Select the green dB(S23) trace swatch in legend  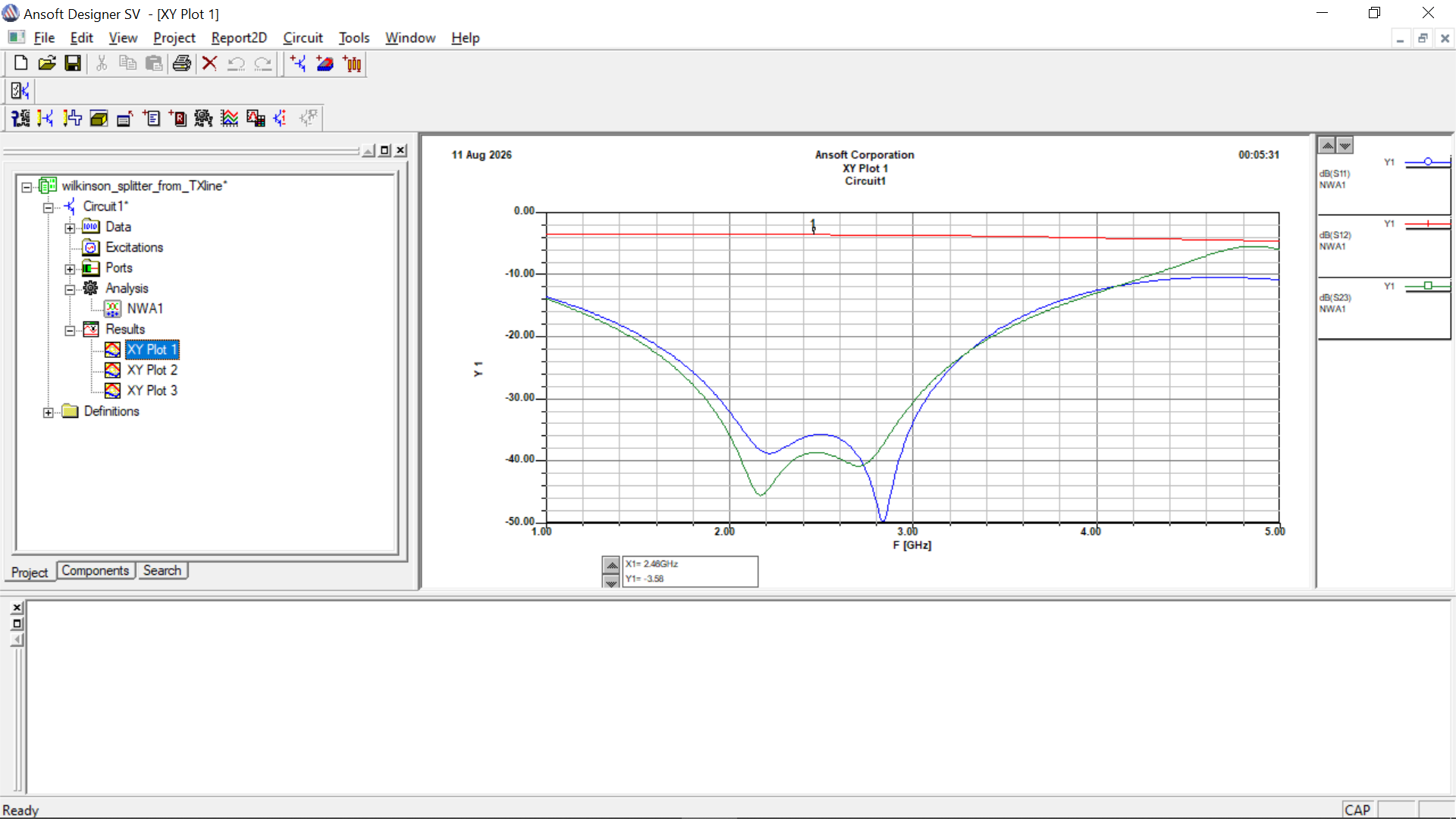tap(1427, 286)
